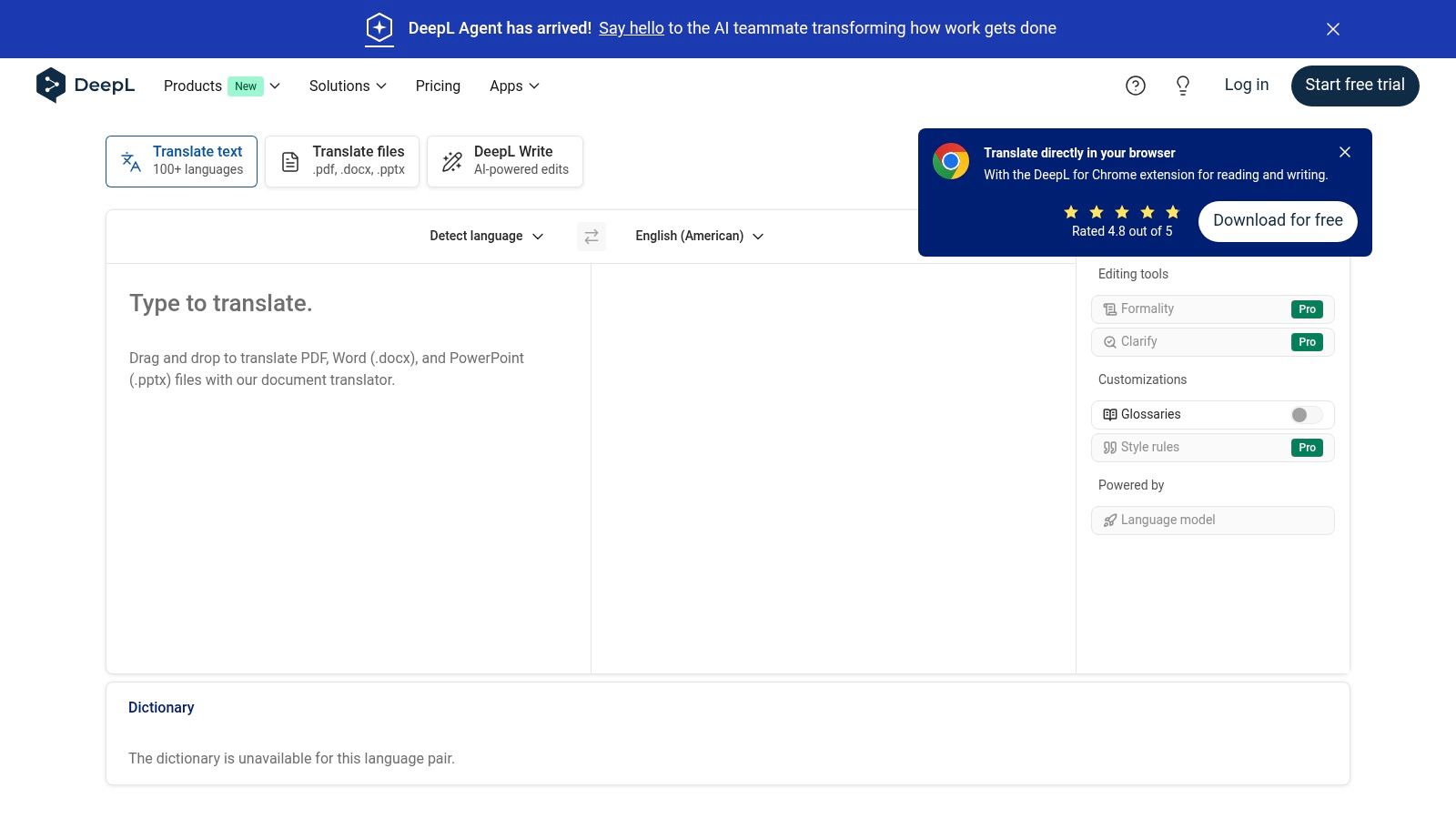Click the Type to translate text area
Viewport: 1456px width, 819px height.
348,455
